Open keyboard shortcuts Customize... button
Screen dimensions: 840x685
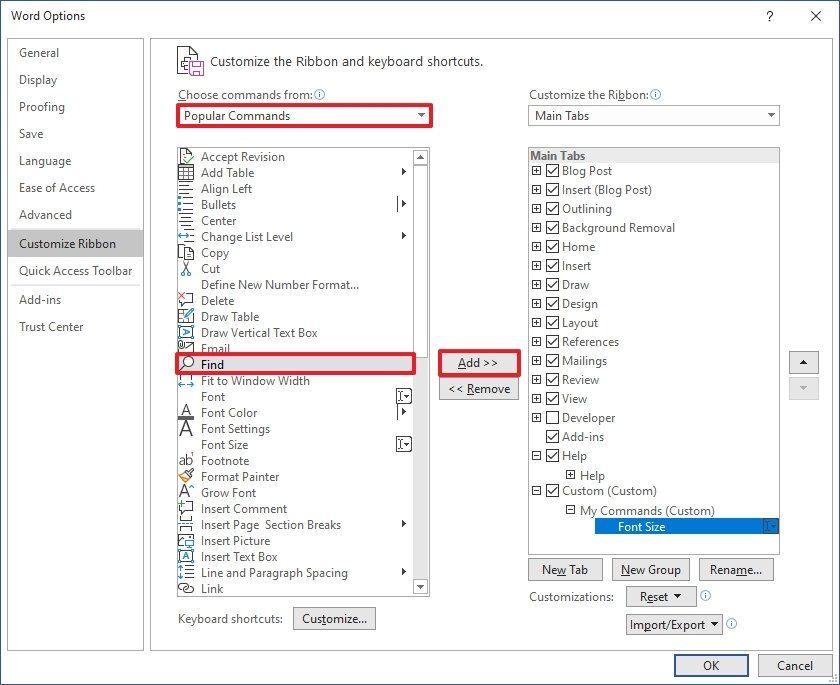[334, 619]
